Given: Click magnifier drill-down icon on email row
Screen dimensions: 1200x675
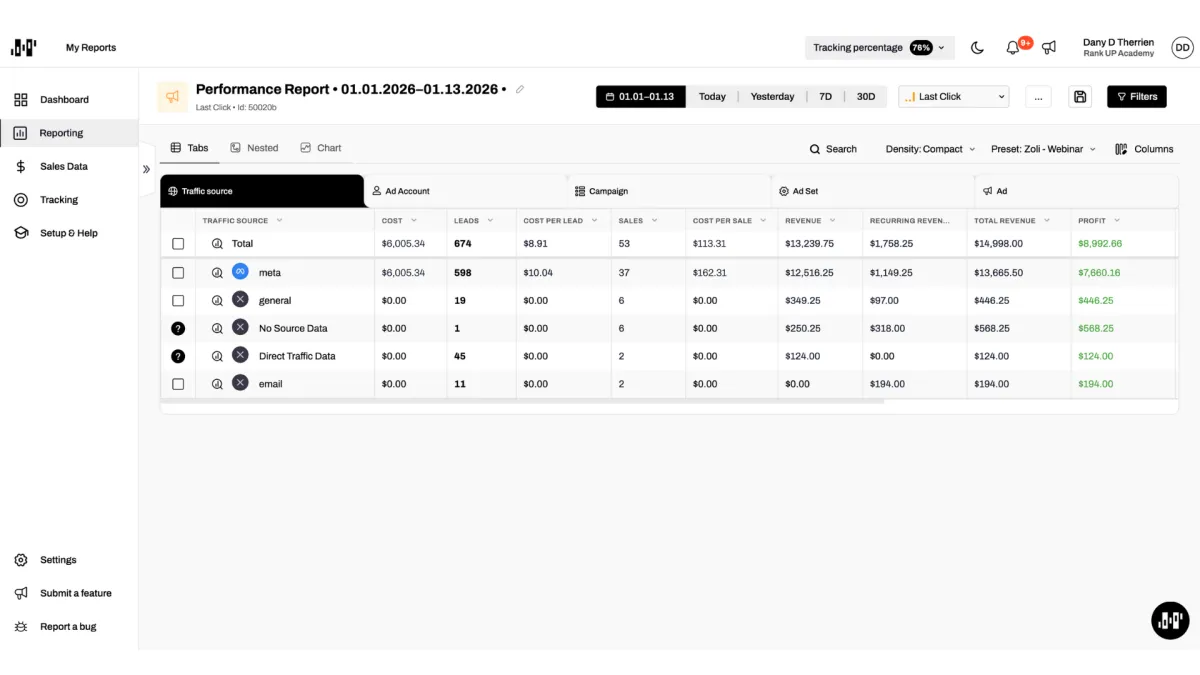Looking at the screenshot, I should coord(217,384).
